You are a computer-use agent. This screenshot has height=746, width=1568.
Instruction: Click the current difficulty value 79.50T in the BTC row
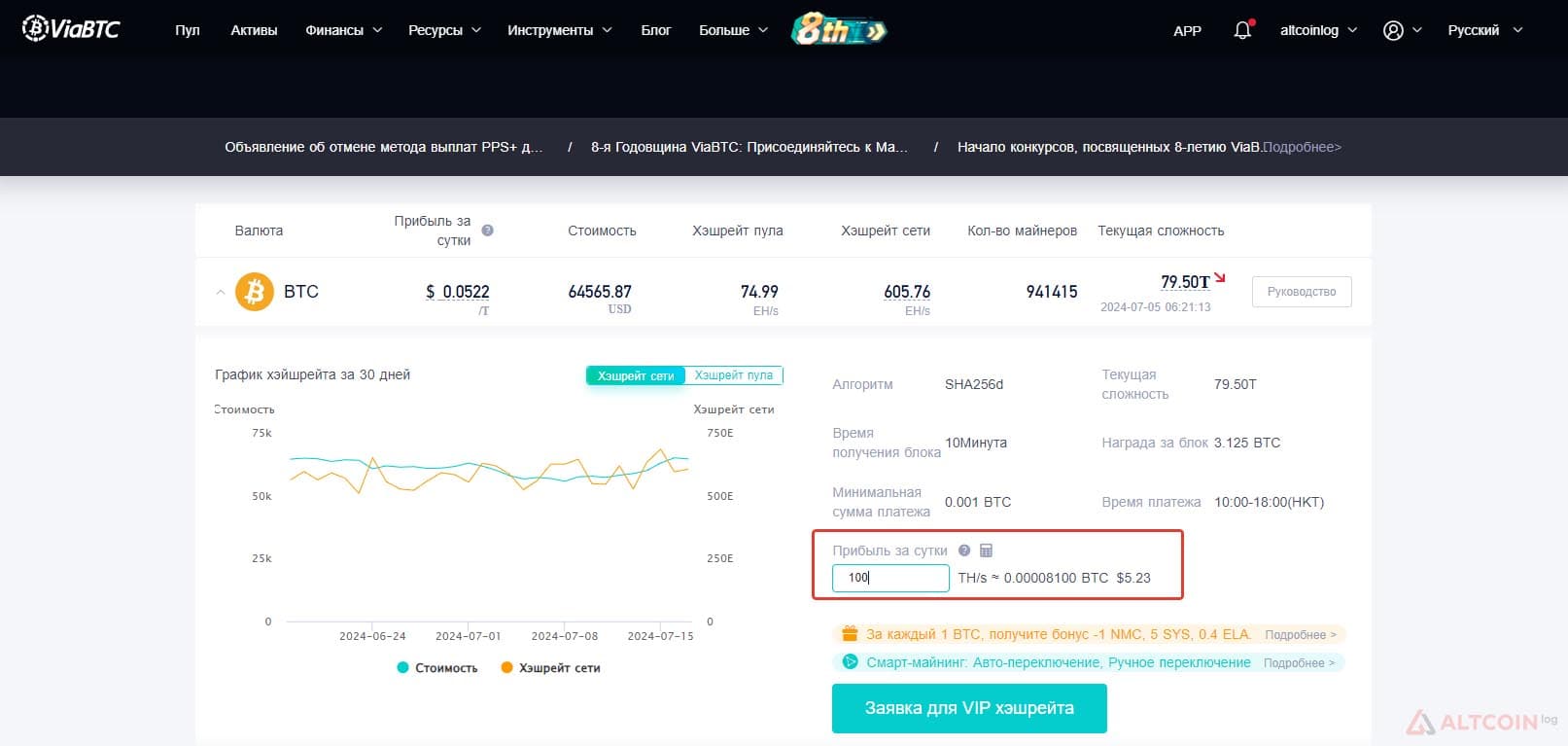pyautogui.click(x=1185, y=282)
